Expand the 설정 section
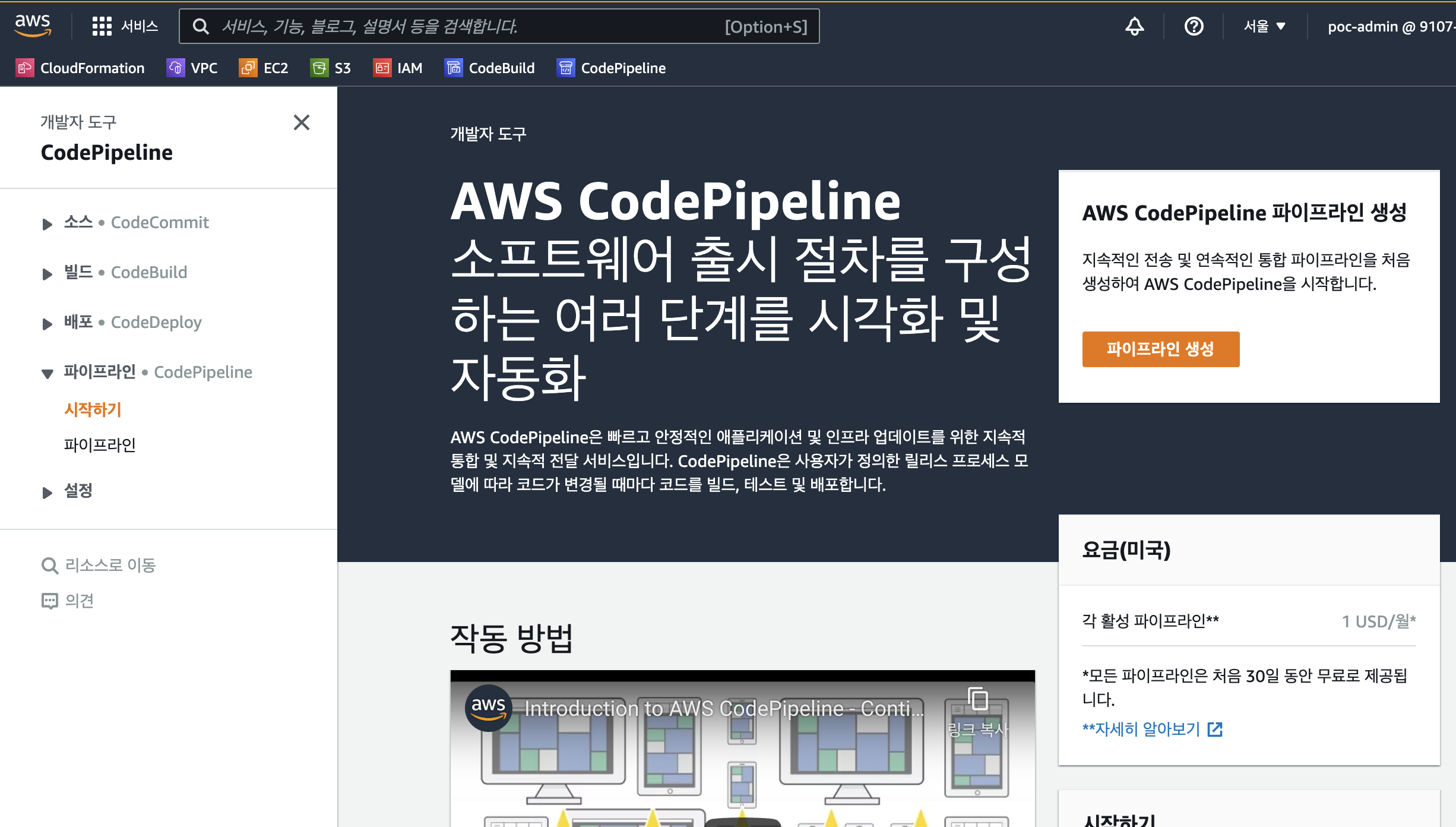Image resolution: width=1456 pixels, height=827 pixels. click(x=47, y=493)
